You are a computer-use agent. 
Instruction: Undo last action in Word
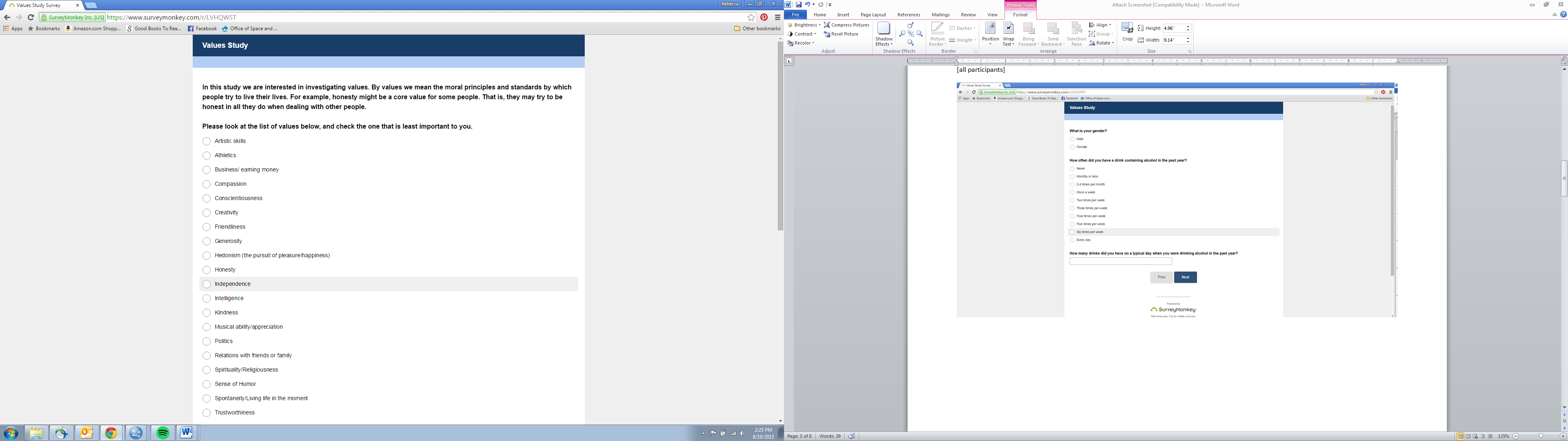[807, 5]
